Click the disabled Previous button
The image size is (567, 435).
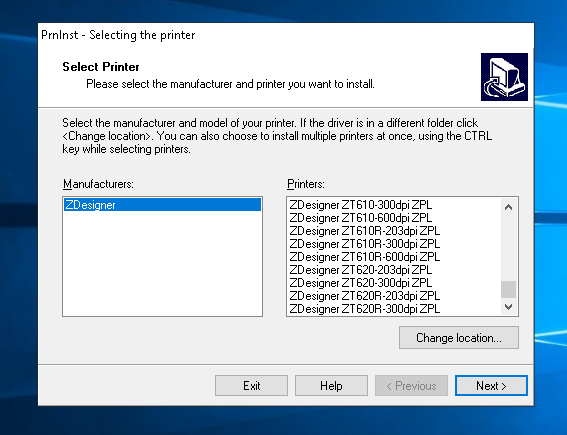[411, 386]
